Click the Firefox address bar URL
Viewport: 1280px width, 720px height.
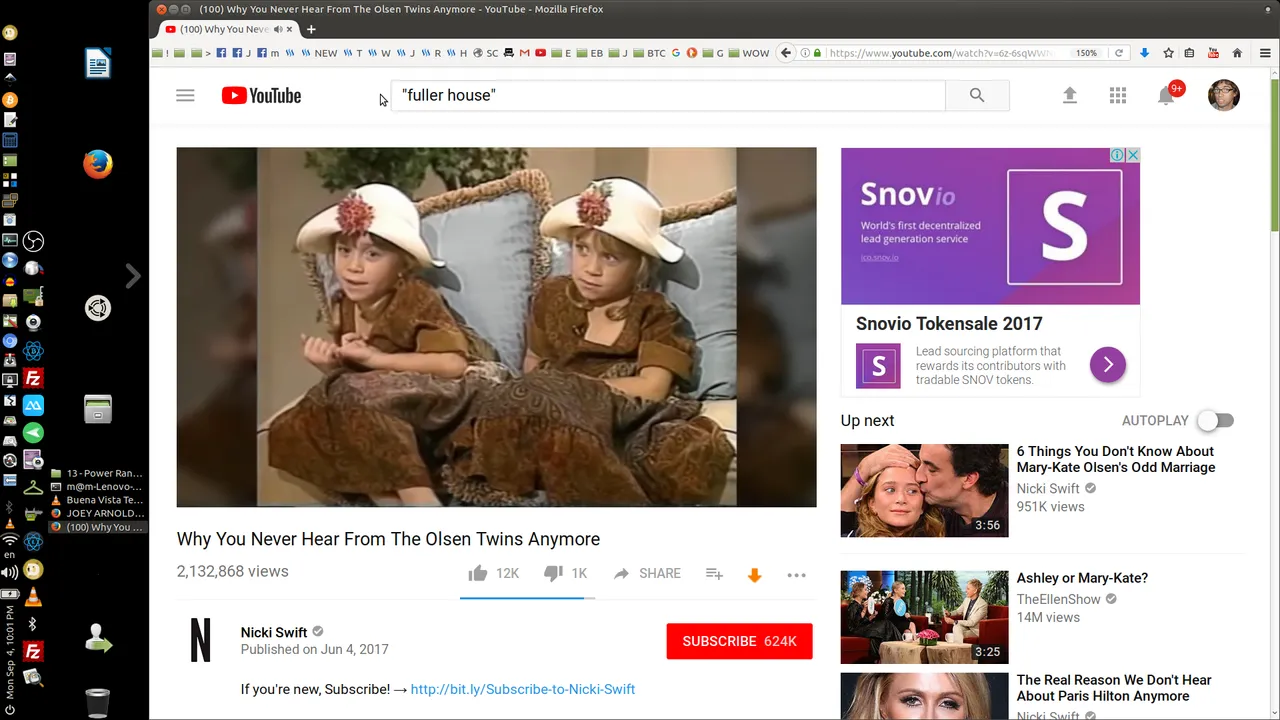[940, 53]
